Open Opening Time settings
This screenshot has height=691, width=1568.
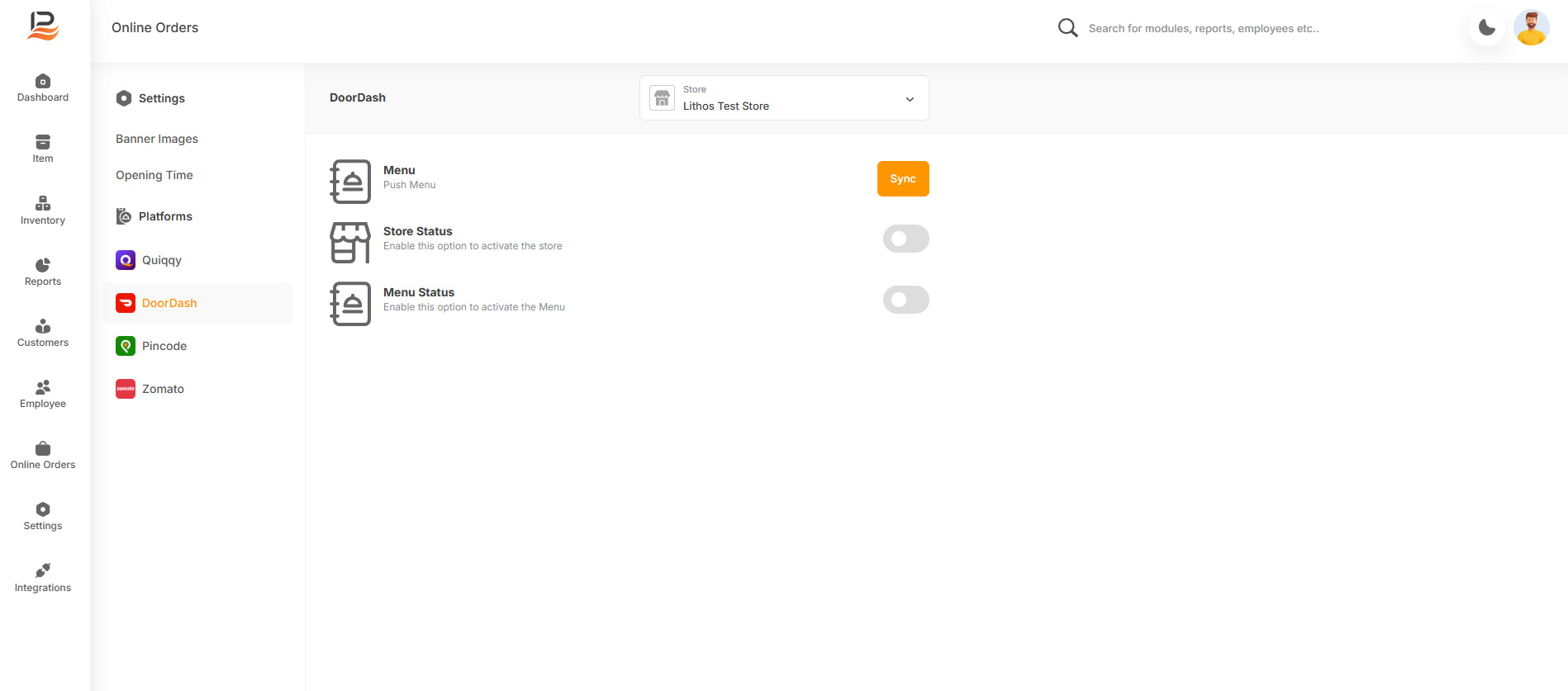point(154,175)
